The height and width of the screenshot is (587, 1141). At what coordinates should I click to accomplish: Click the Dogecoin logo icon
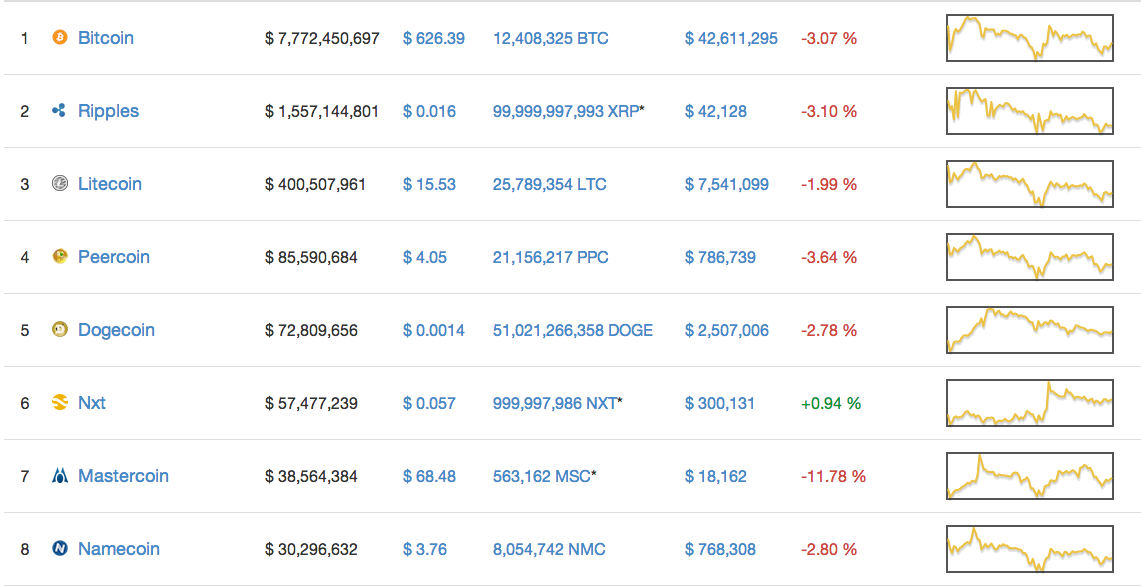pyautogui.click(x=60, y=330)
